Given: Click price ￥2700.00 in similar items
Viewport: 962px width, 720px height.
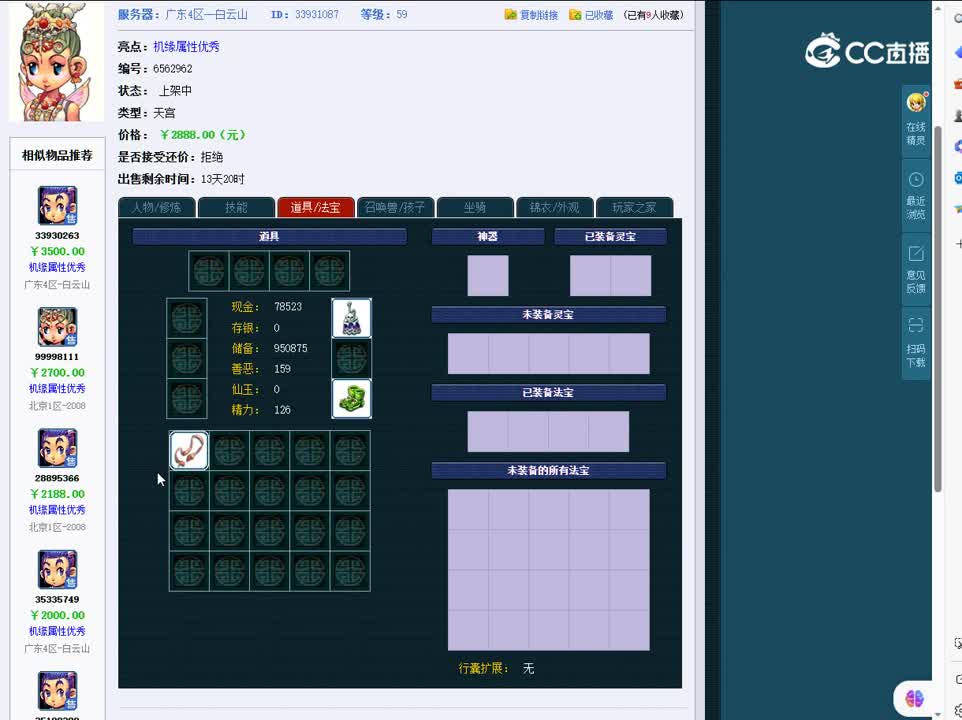Looking at the screenshot, I should [x=57, y=373].
